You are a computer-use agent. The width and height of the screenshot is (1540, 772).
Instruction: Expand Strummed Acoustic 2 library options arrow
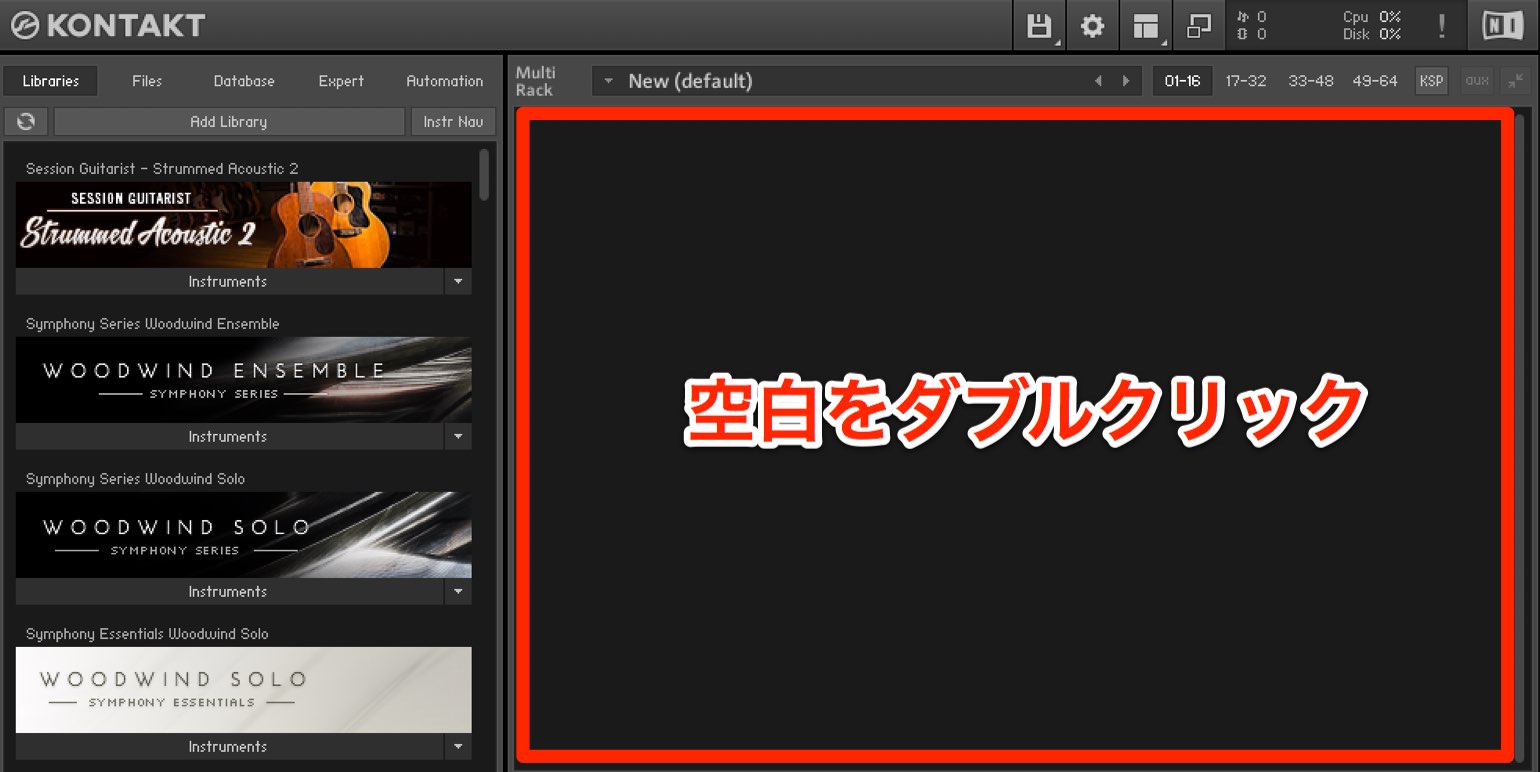click(x=458, y=281)
